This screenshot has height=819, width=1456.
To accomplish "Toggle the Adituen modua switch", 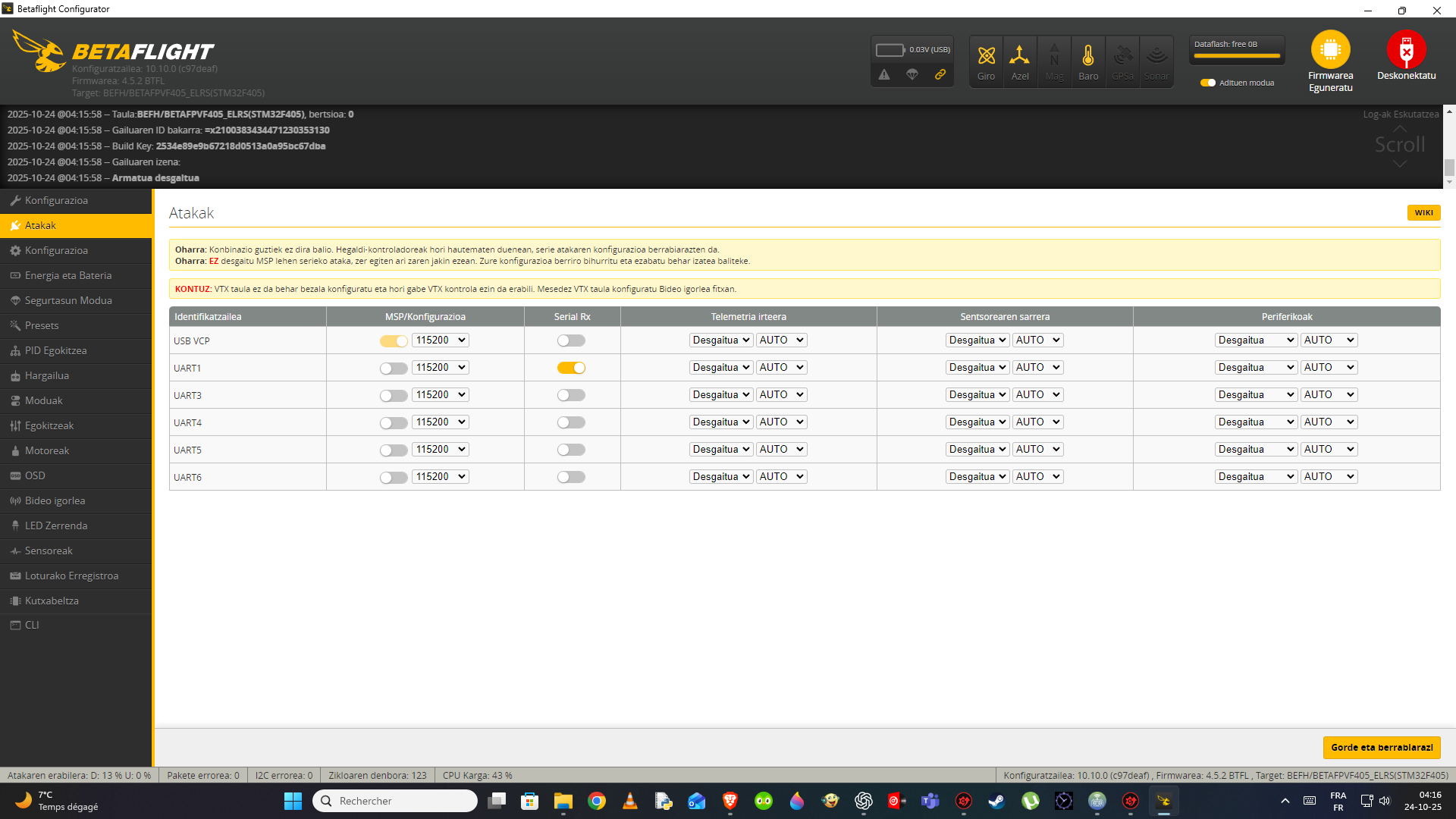I will 1208,83.
